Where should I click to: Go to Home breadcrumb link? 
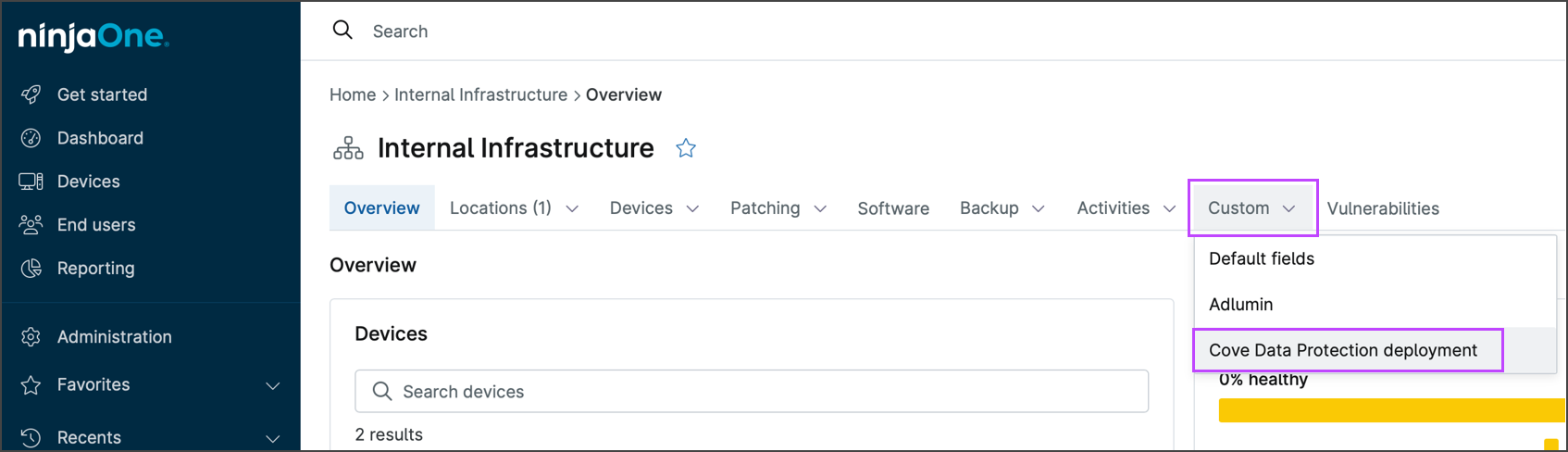pyautogui.click(x=353, y=94)
